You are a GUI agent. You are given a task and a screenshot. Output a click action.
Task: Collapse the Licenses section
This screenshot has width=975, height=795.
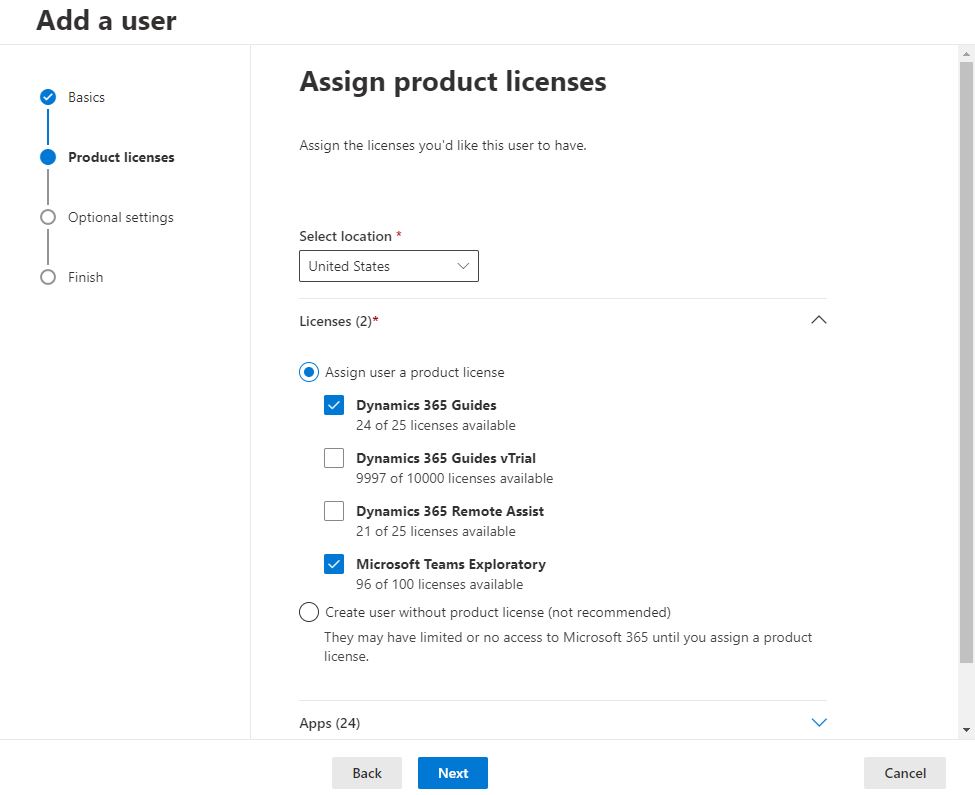(818, 319)
